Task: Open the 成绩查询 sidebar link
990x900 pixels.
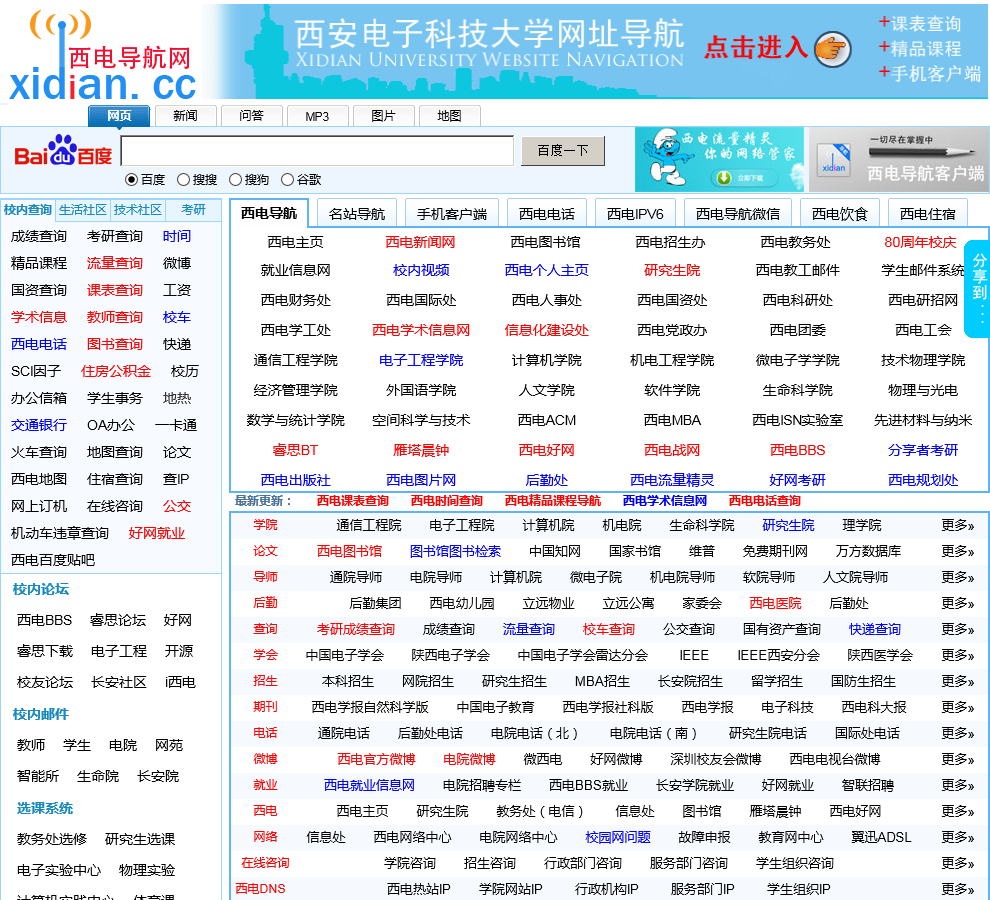Action: [39, 236]
